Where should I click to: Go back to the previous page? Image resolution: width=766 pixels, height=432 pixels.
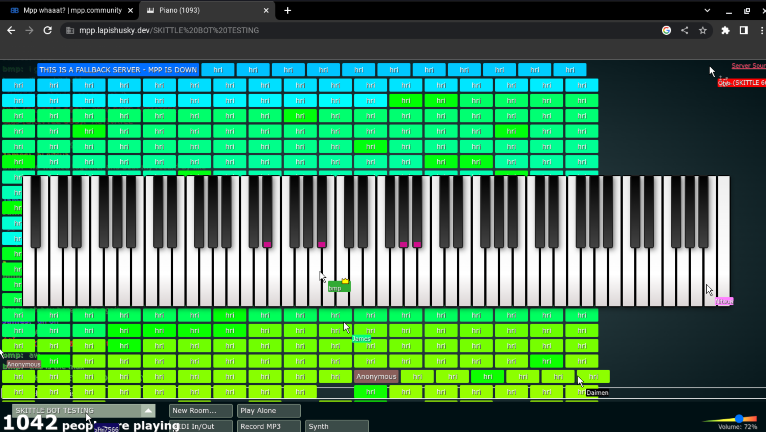coord(11,30)
